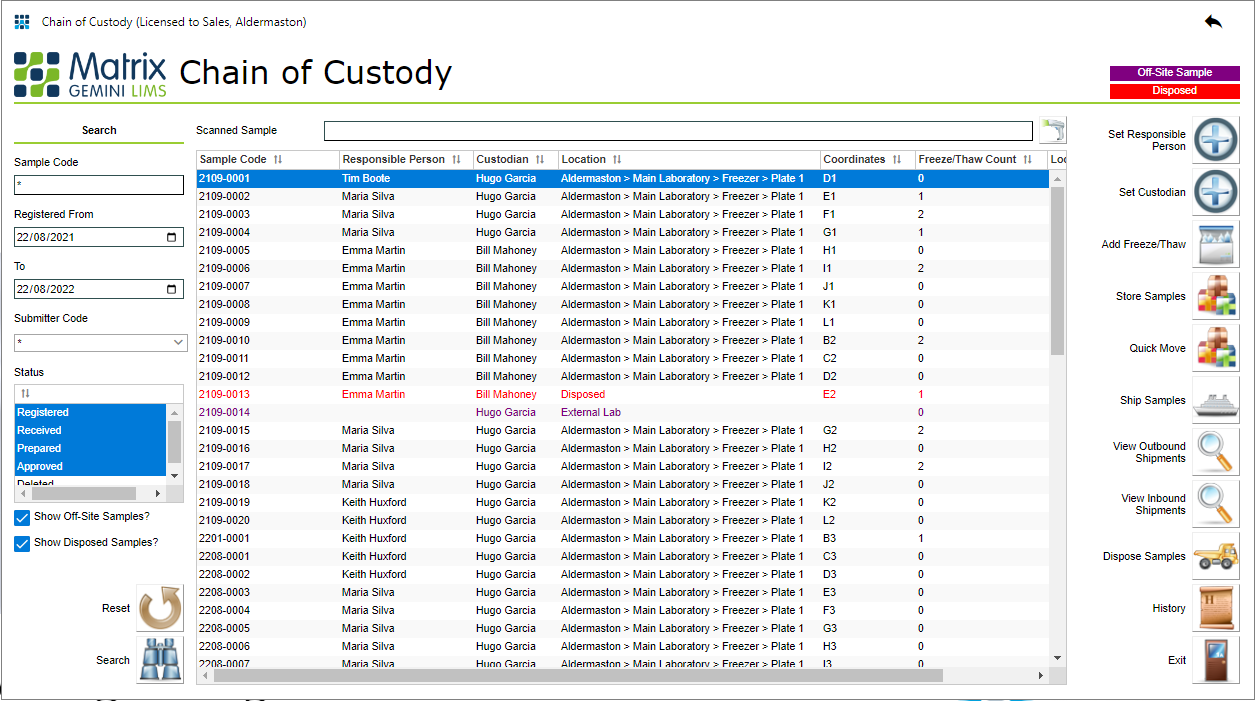Click the Search binoculars button
Image resolution: width=1255 pixels, height=701 pixels.
[159, 660]
